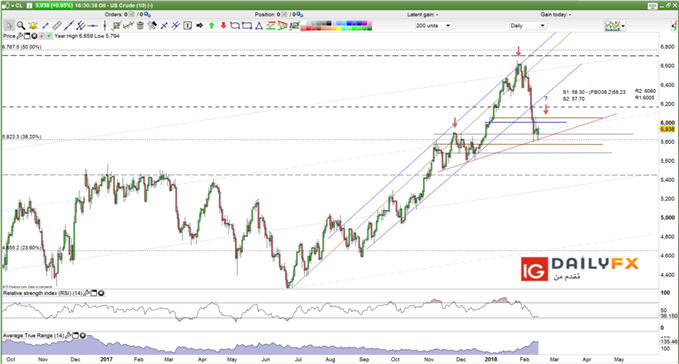Expand the side panel at right edge
Screen dimensions: 679x364
click(x=675, y=26)
